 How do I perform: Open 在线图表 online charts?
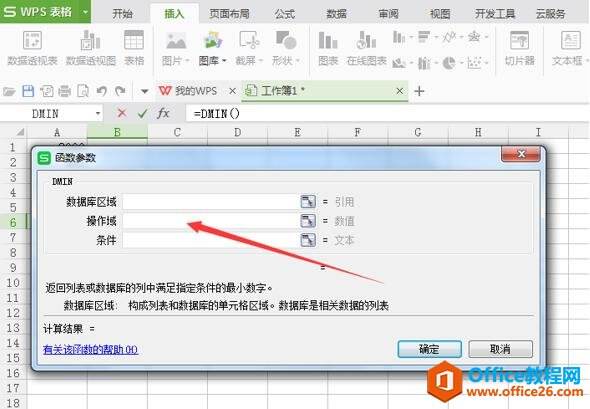(366, 48)
